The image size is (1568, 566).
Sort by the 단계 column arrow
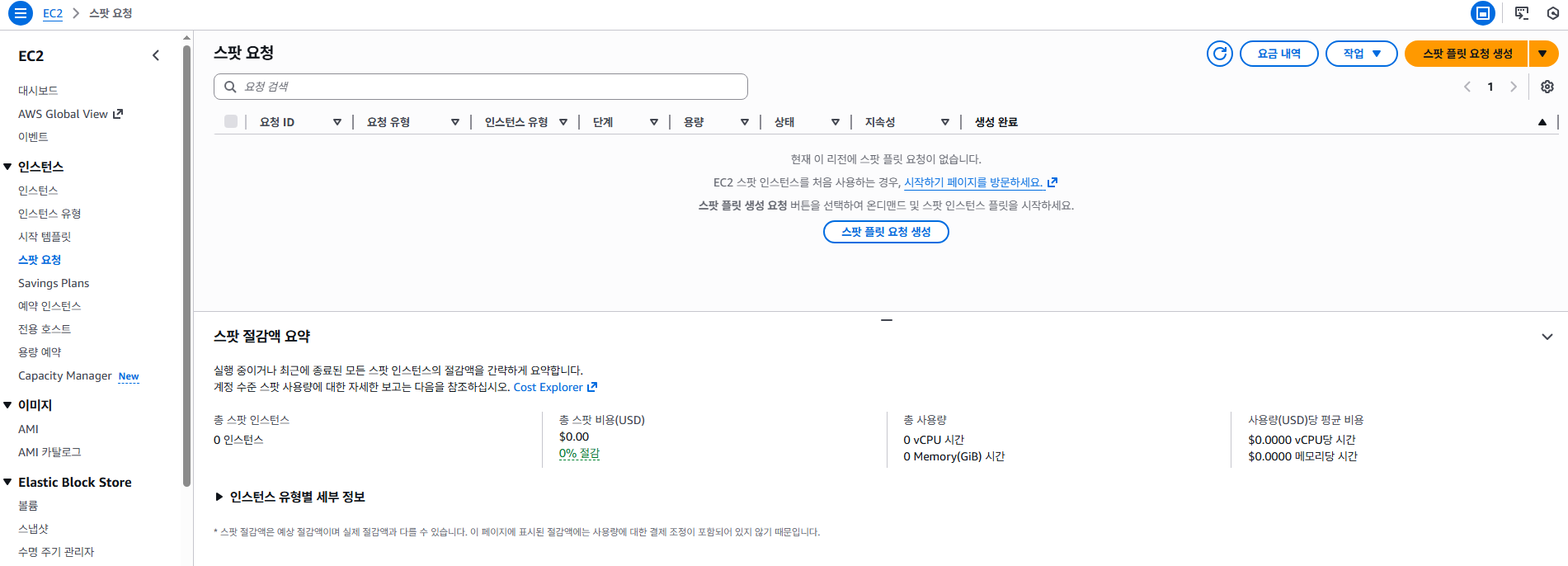pyautogui.click(x=654, y=122)
